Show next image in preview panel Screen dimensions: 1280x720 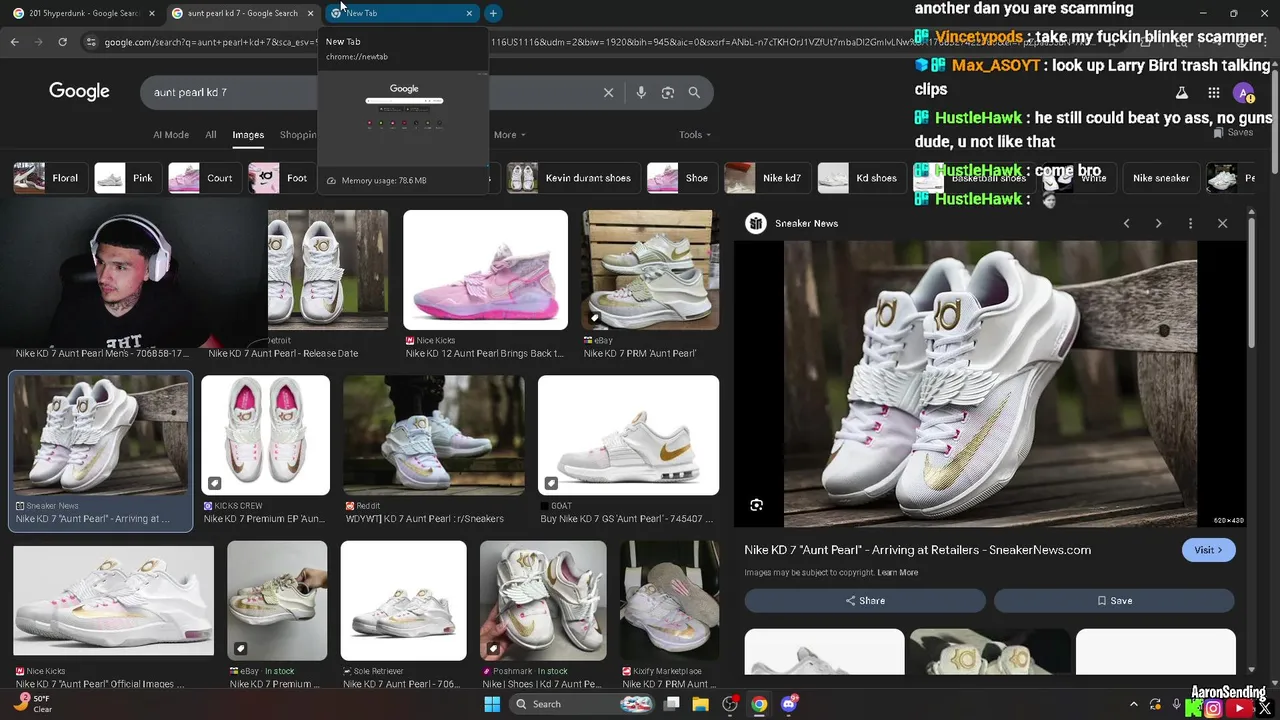[x=1158, y=223]
